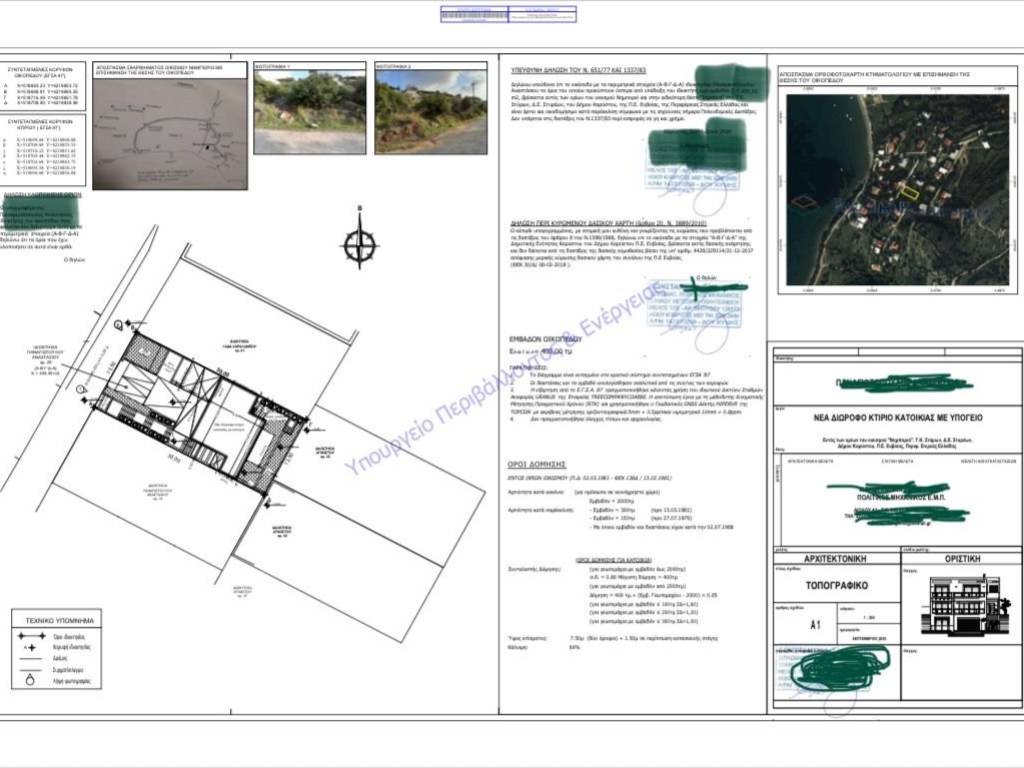Open the second site photograph
The image size is (1024, 768).
click(430, 111)
